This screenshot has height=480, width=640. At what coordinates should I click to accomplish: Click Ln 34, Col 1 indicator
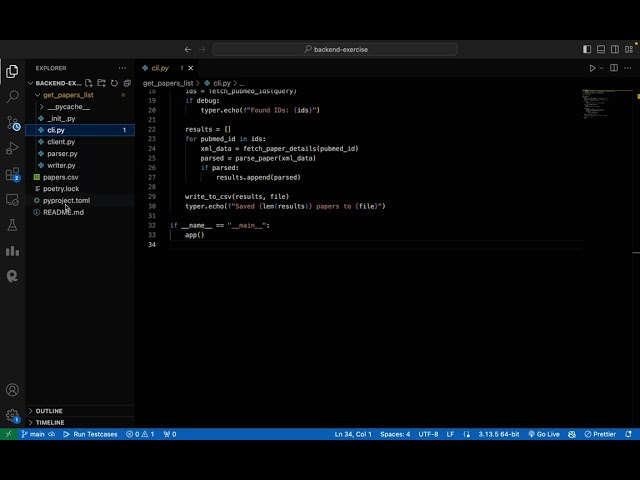353,434
